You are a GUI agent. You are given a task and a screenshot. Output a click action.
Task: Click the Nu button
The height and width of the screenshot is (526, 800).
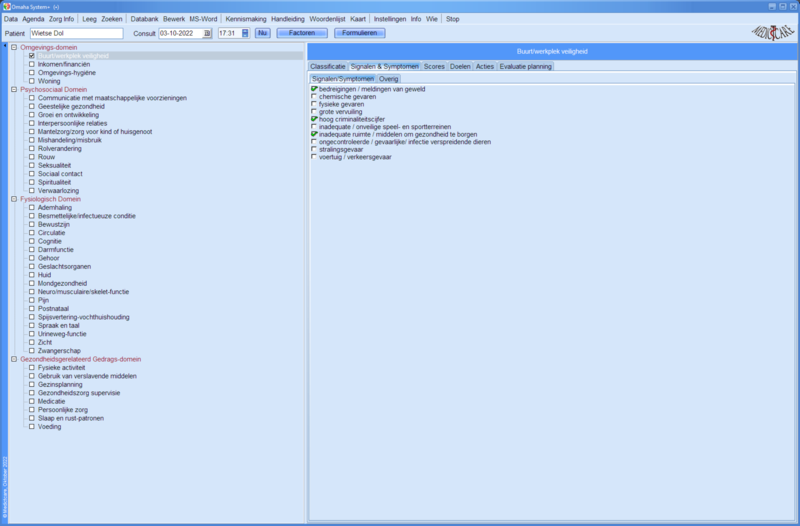(x=262, y=33)
